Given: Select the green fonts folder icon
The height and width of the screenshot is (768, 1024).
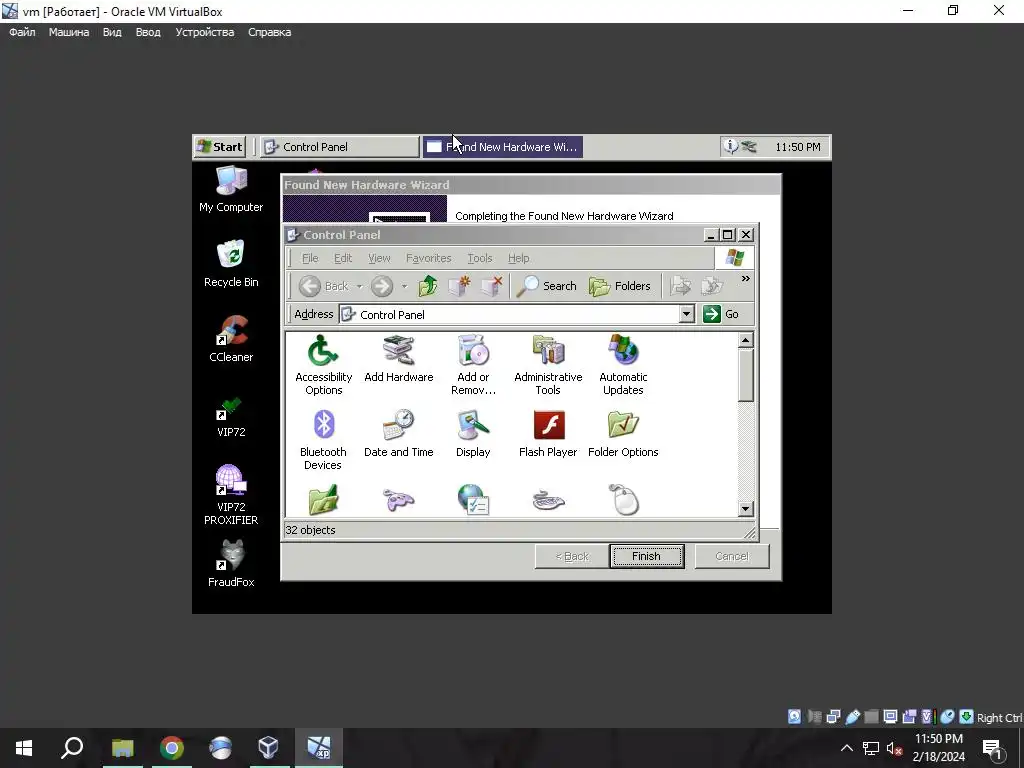Looking at the screenshot, I should [x=323, y=500].
